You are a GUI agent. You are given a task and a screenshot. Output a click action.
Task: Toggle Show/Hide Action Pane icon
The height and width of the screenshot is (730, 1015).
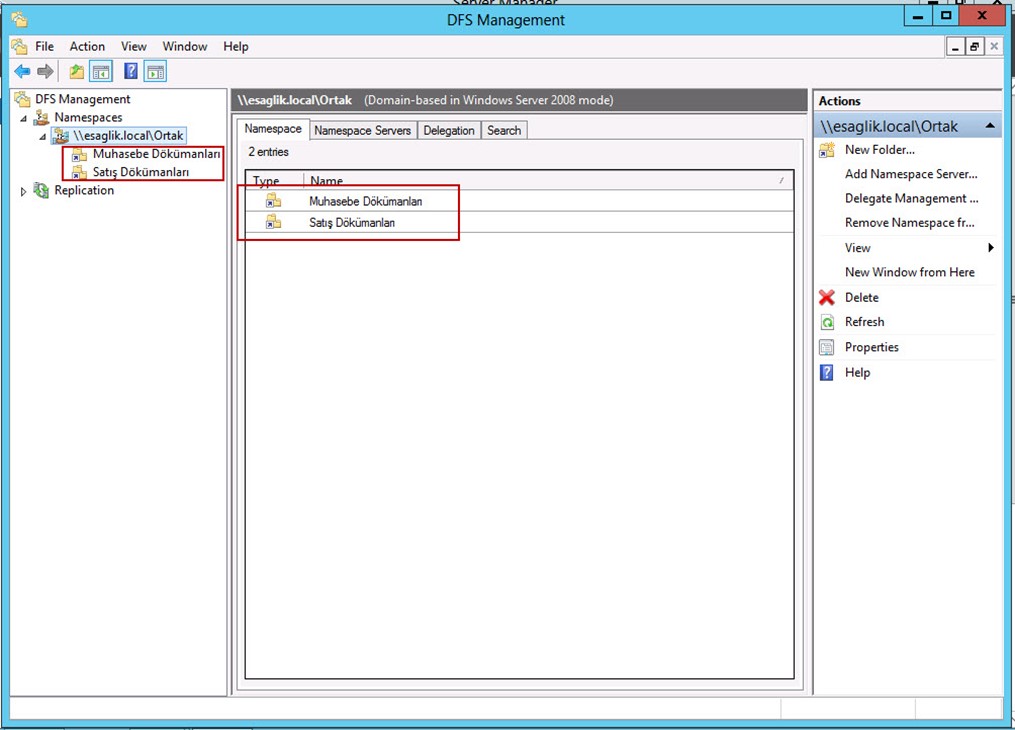click(155, 71)
